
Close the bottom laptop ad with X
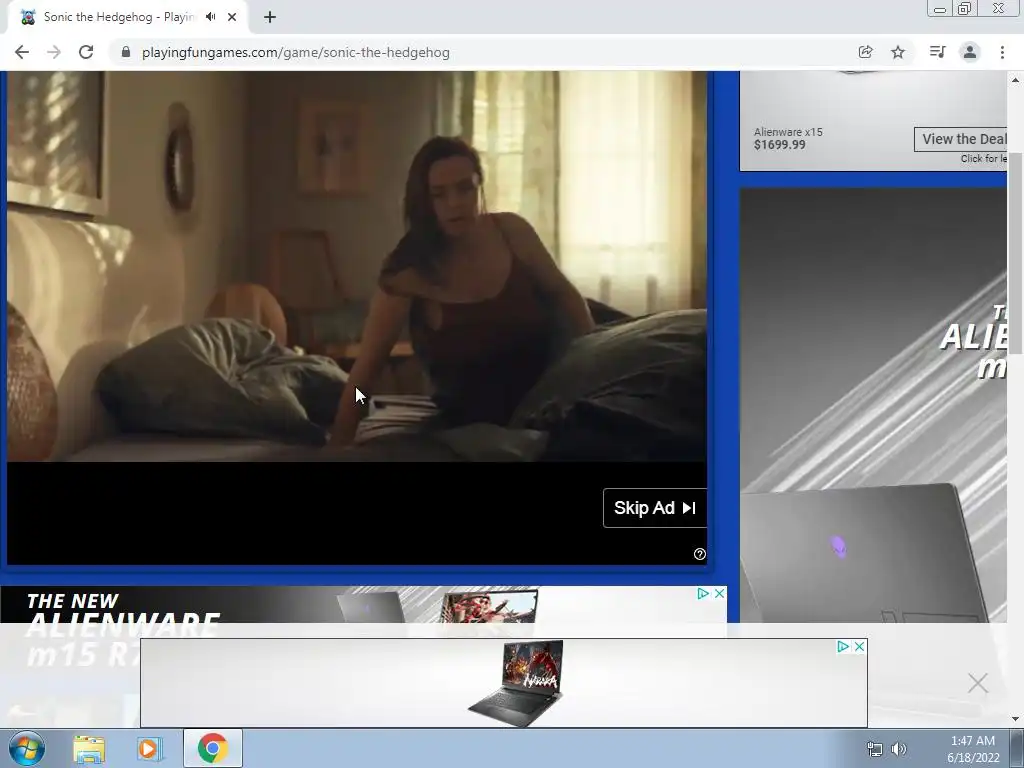pyautogui.click(x=859, y=646)
